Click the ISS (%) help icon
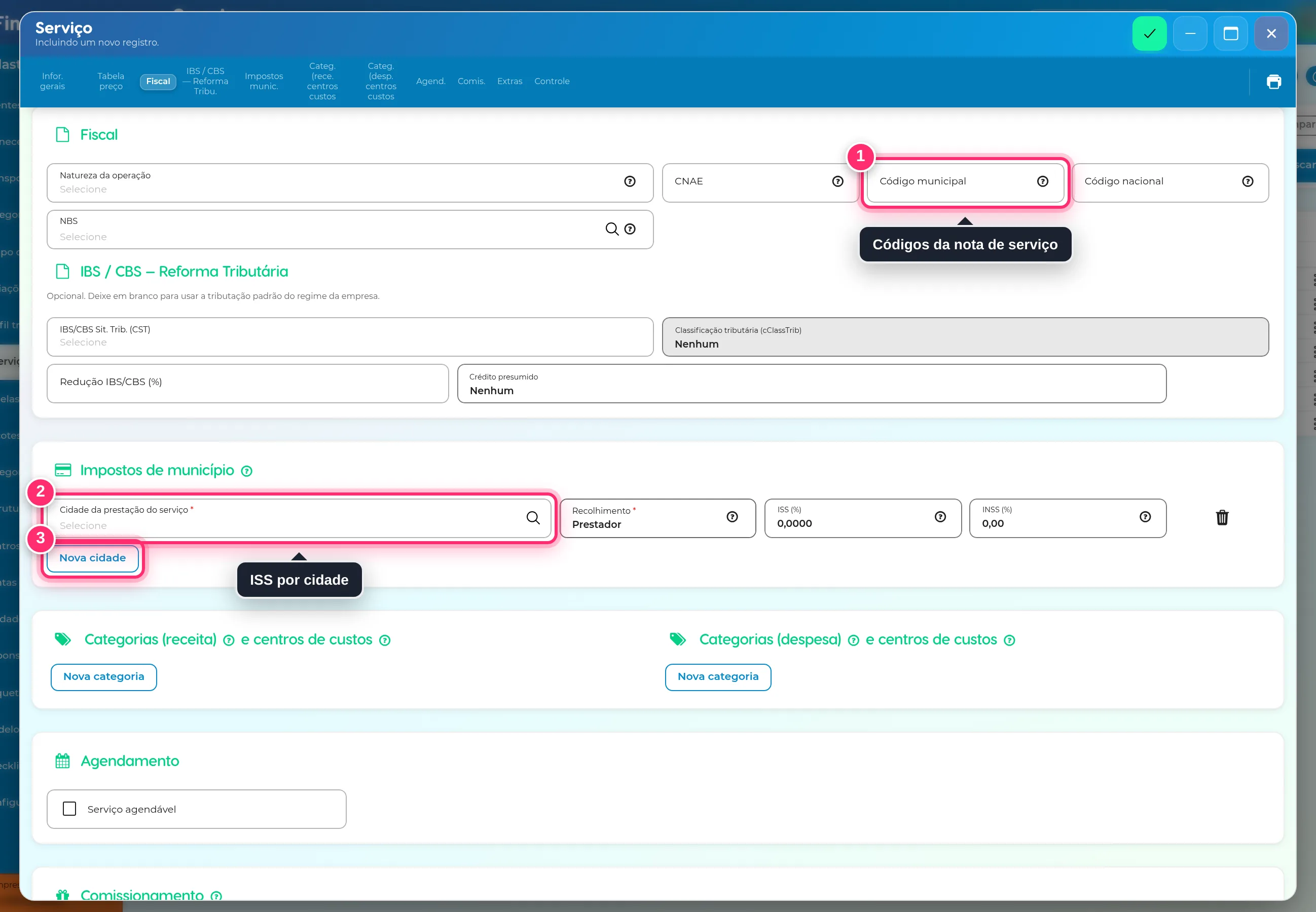The width and height of the screenshot is (1316, 912). coord(940,517)
